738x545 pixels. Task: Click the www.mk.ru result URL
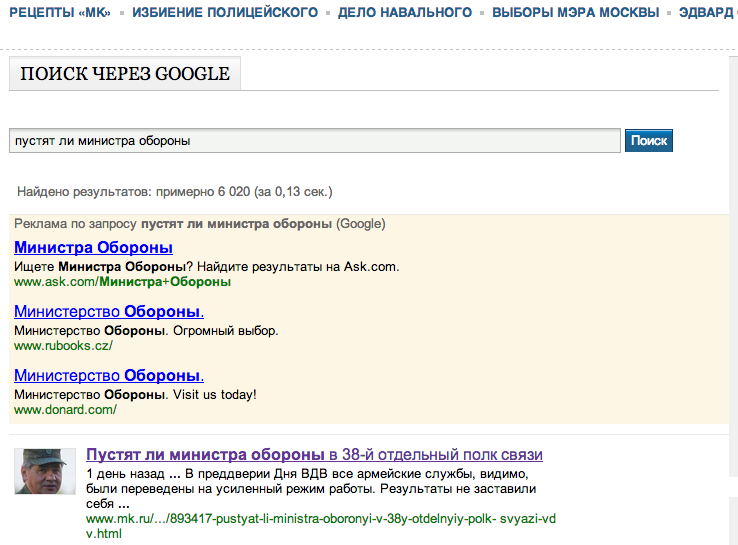point(320,519)
